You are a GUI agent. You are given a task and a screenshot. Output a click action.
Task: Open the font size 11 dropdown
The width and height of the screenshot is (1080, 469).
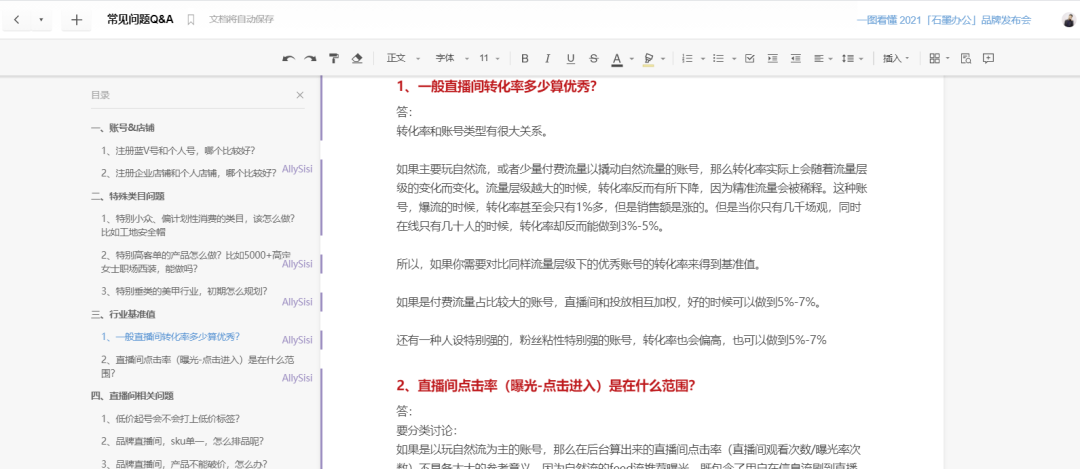(490, 59)
